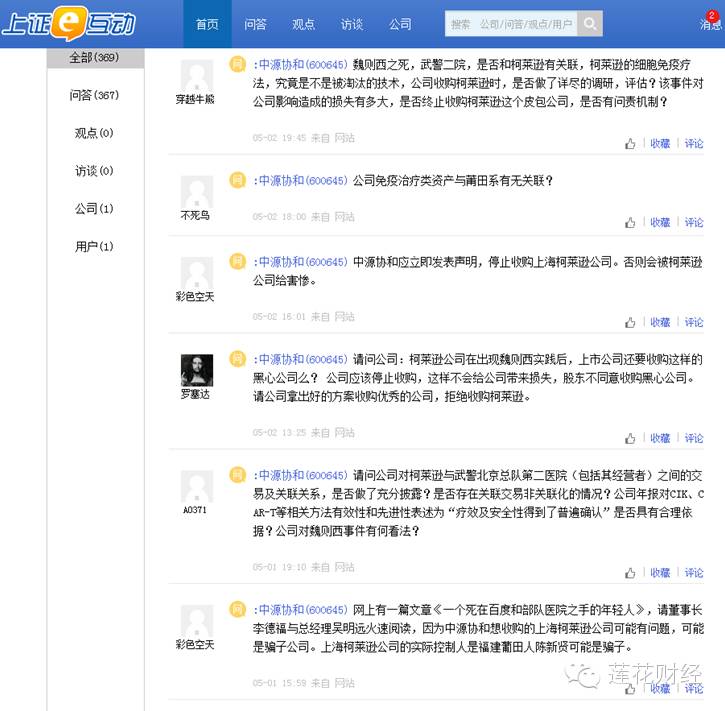The image size is (725, 711).
Task: Click 收藏 on the 05-02 16:01 post
Action: click(660, 323)
